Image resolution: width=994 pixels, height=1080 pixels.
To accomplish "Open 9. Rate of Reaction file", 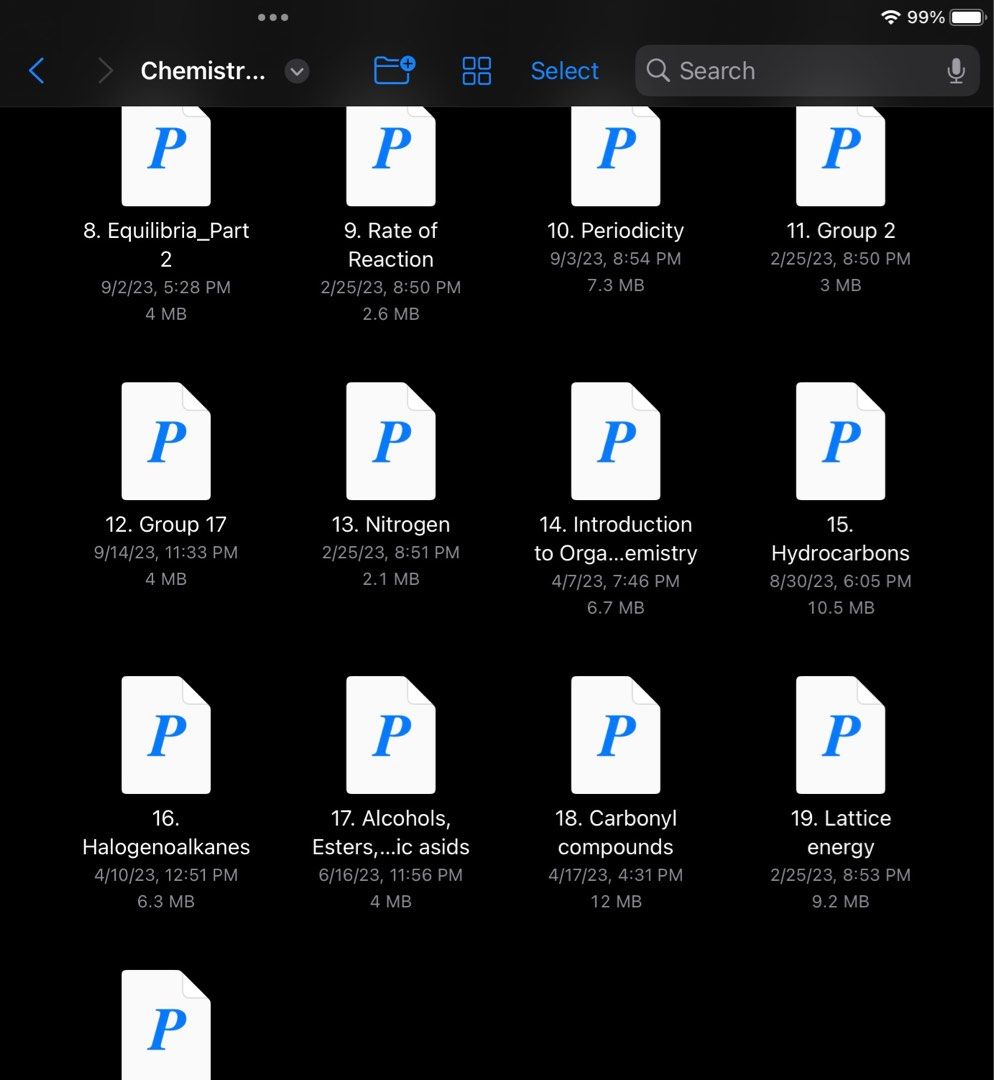I will pyautogui.click(x=391, y=155).
